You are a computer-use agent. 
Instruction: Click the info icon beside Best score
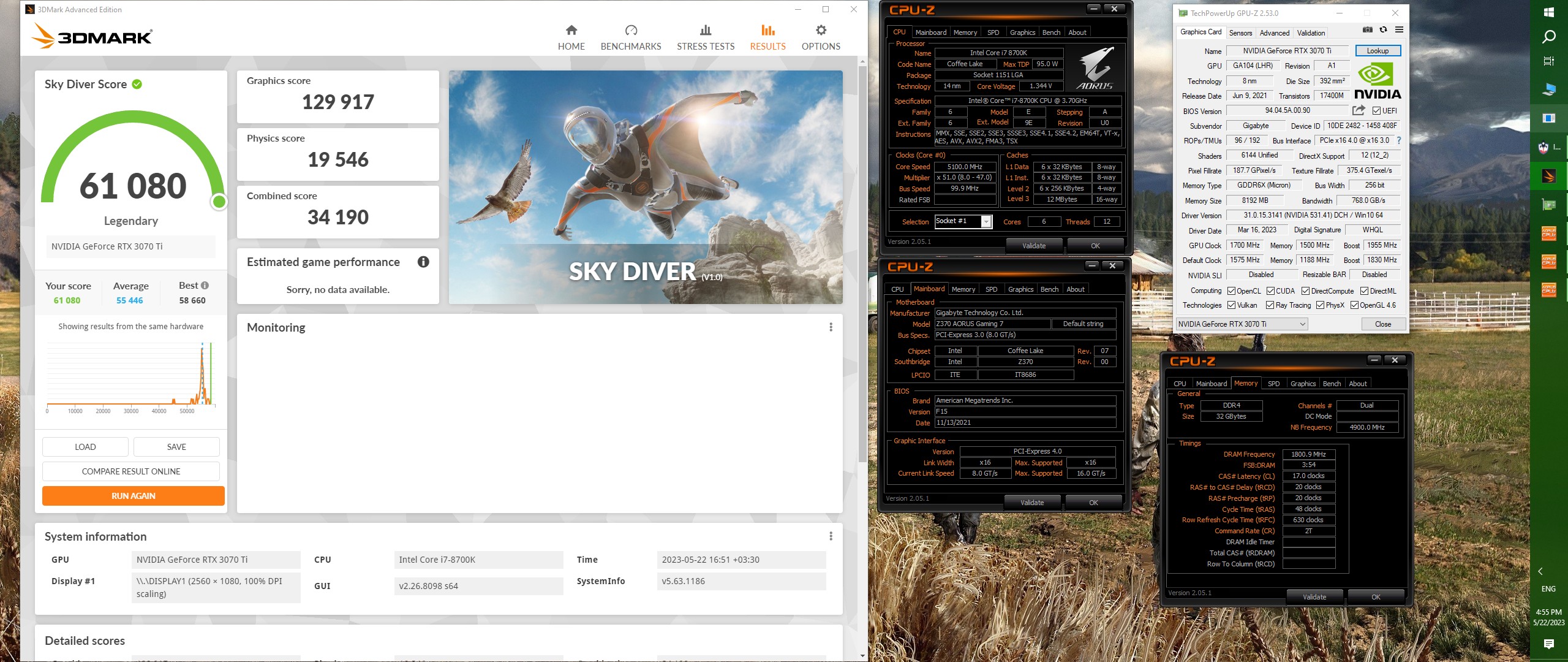tap(205, 285)
